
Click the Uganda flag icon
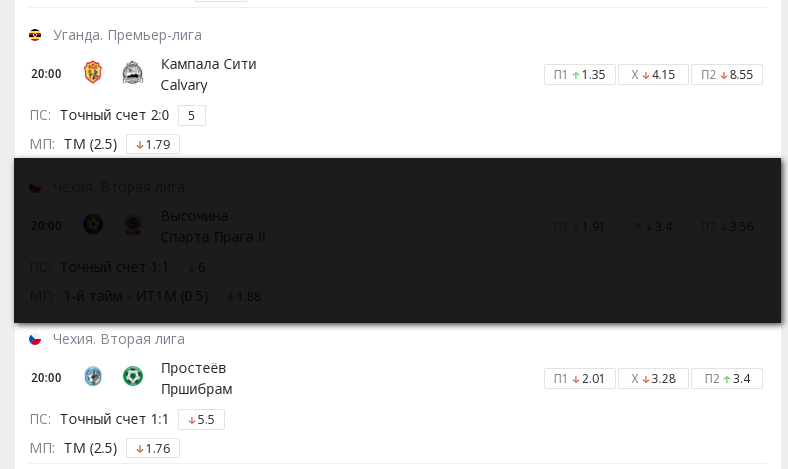point(35,35)
